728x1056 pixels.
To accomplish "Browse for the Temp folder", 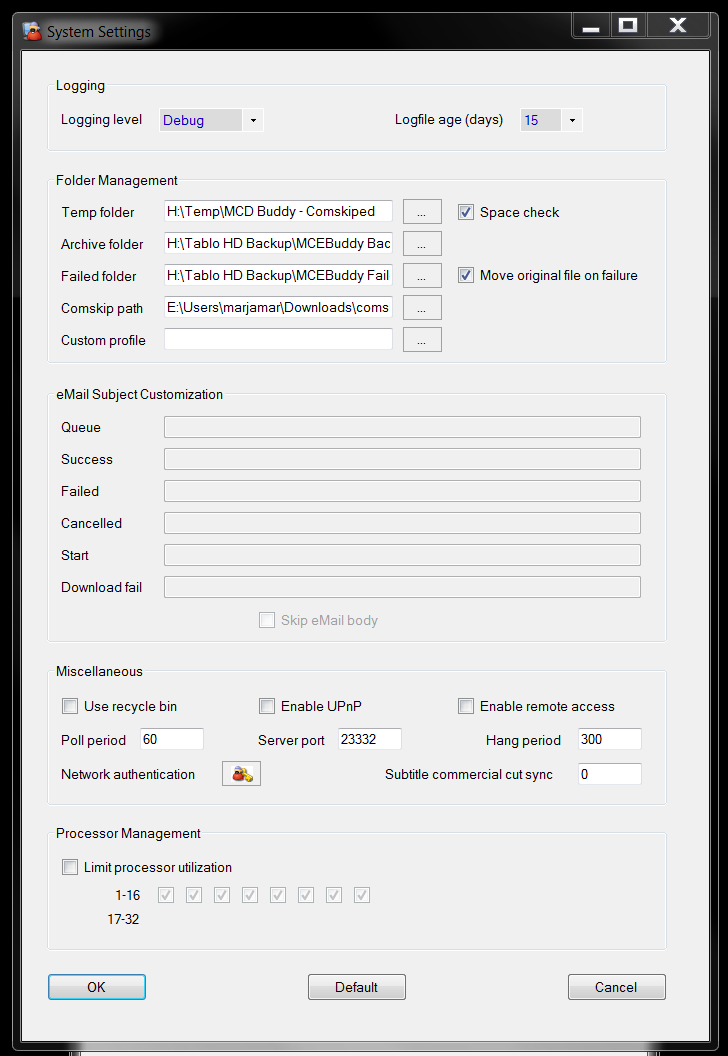I will pyautogui.click(x=422, y=211).
